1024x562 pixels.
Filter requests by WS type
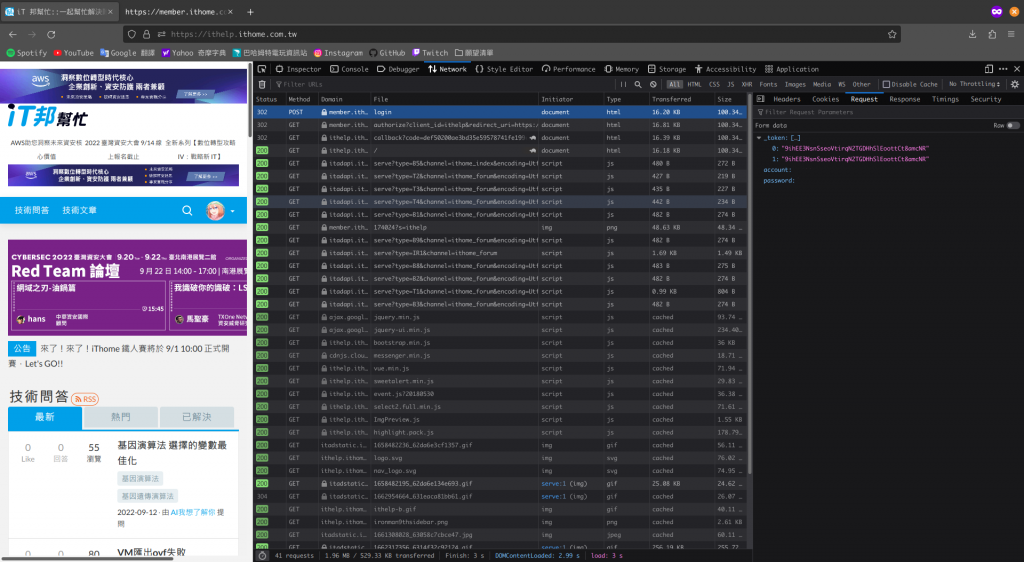[x=842, y=84]
